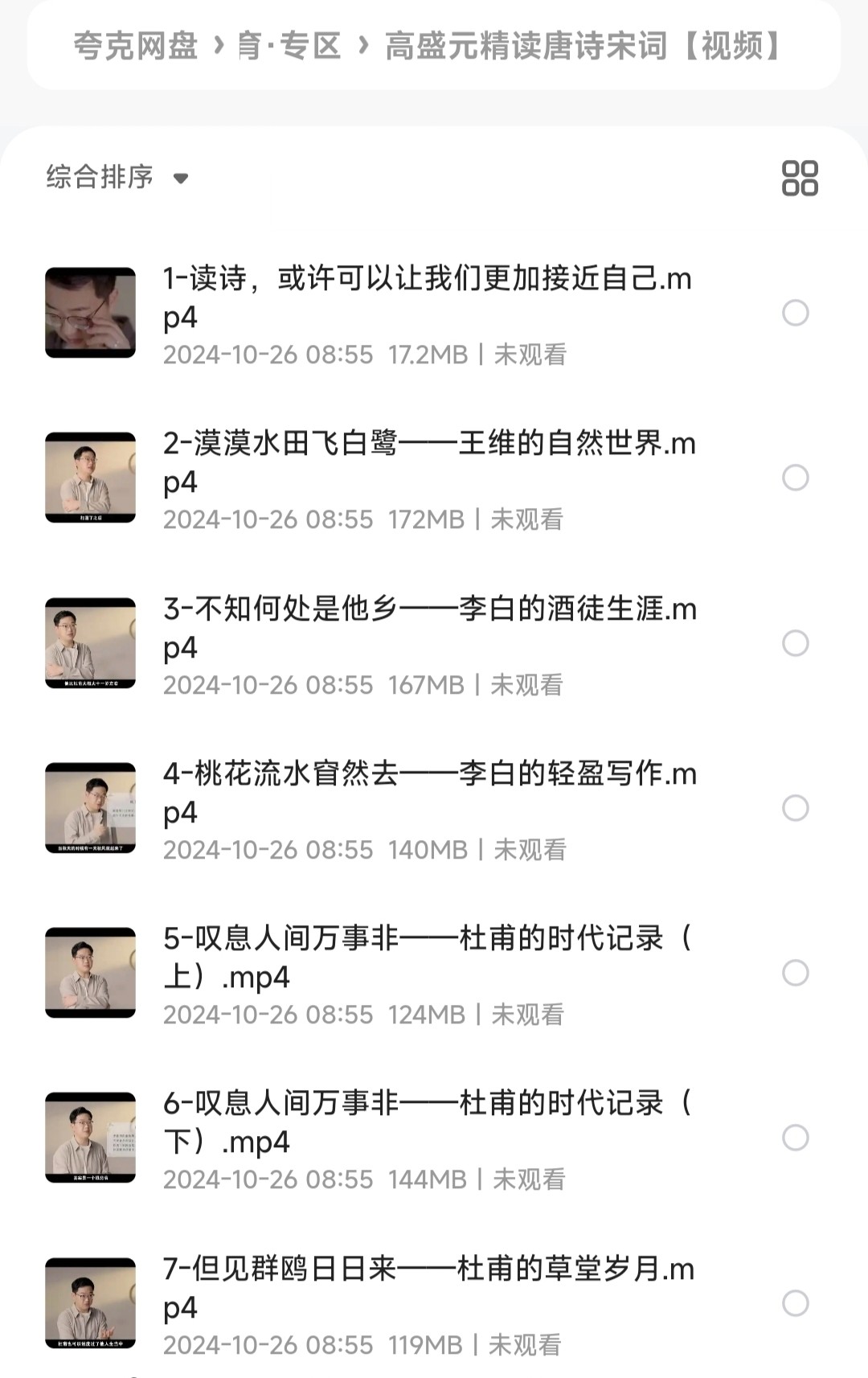Mark 7-但见群鸥日日来 selection circle
The height and width of the screenshot is (1378, 868).
[796, 1303]
